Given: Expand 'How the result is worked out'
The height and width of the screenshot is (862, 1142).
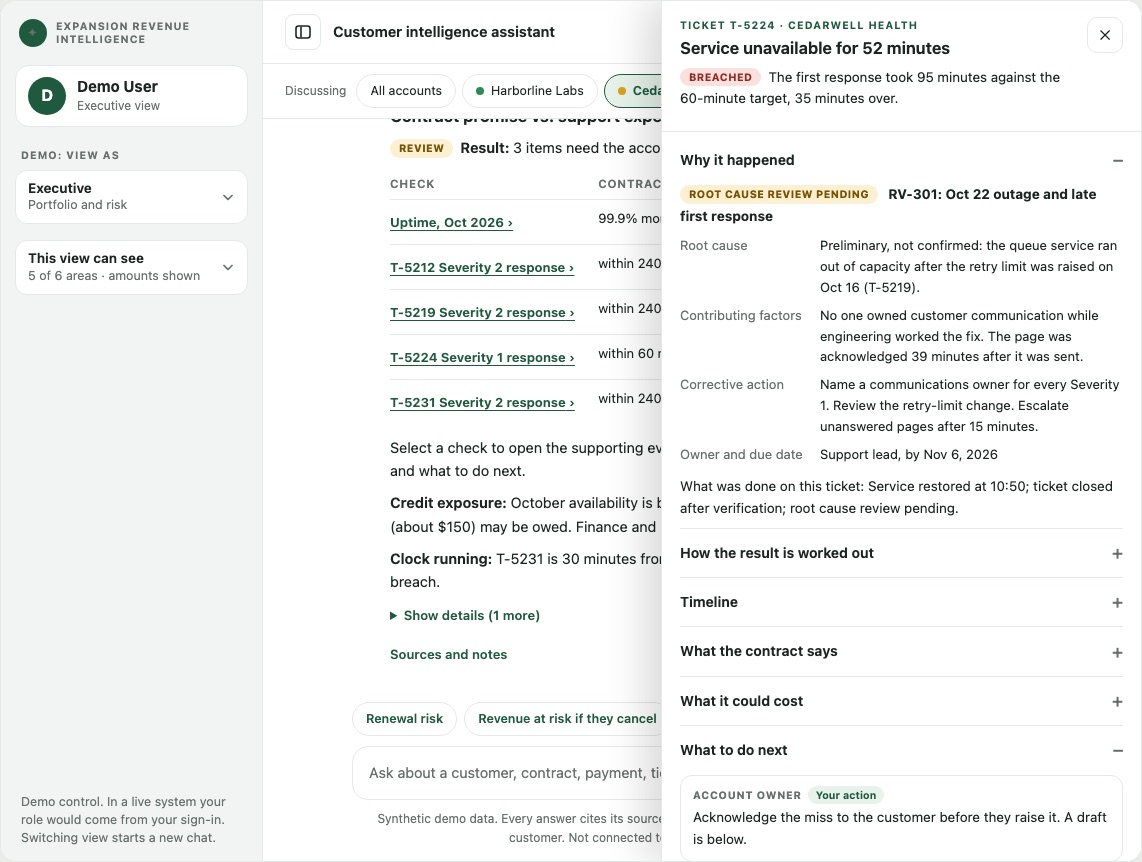Looking at the screenshot, I should (901, 553).
